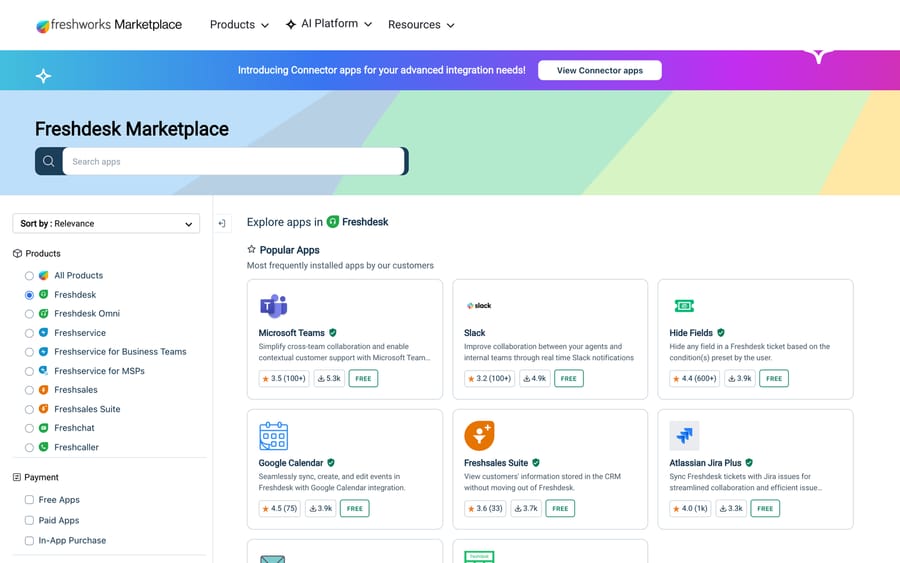Screen dimensions: 900x563
Task: Click the Hide Fields 4.4 rating badge
Action: 695,378
